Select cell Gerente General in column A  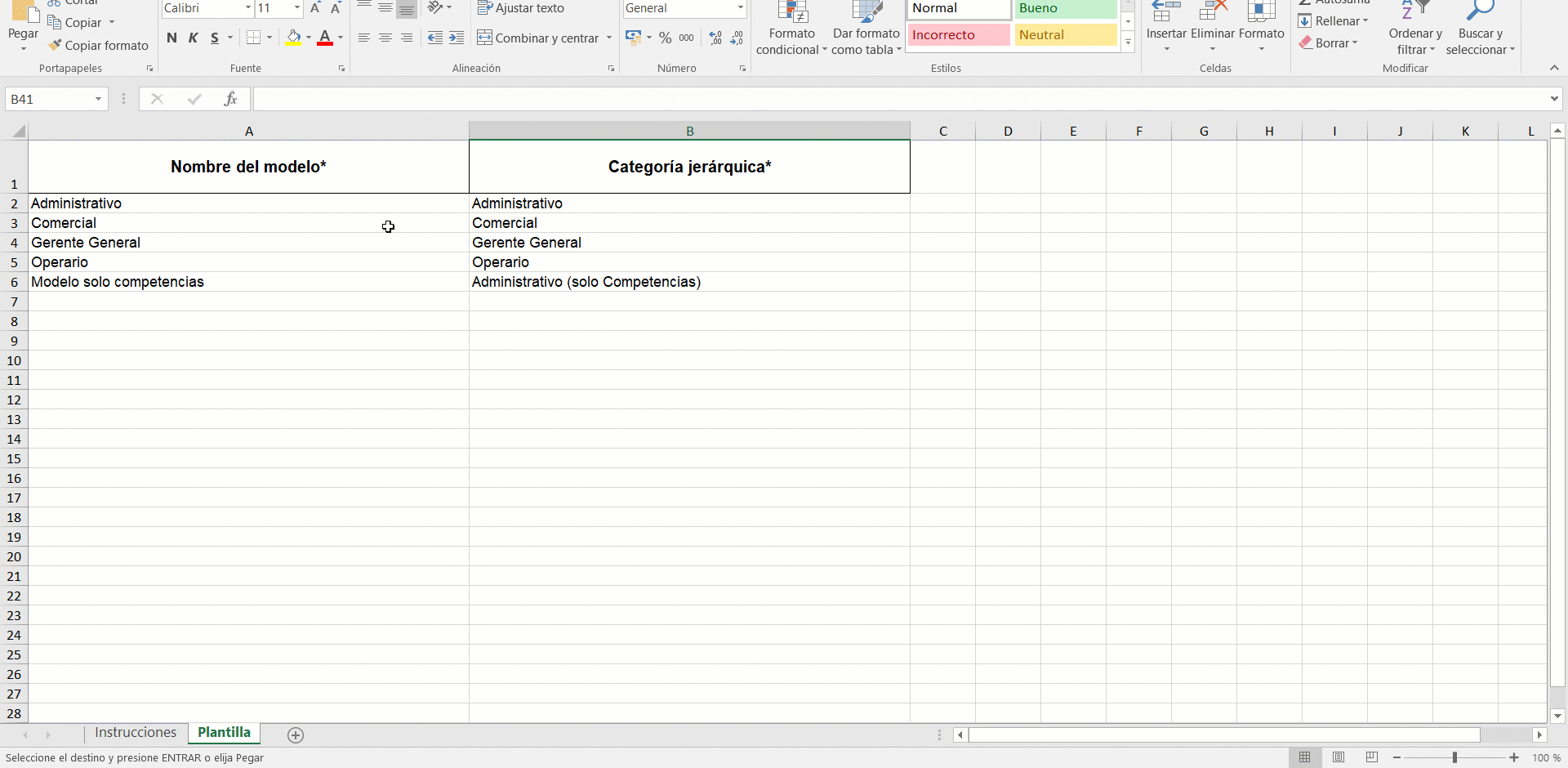[249, 243]
